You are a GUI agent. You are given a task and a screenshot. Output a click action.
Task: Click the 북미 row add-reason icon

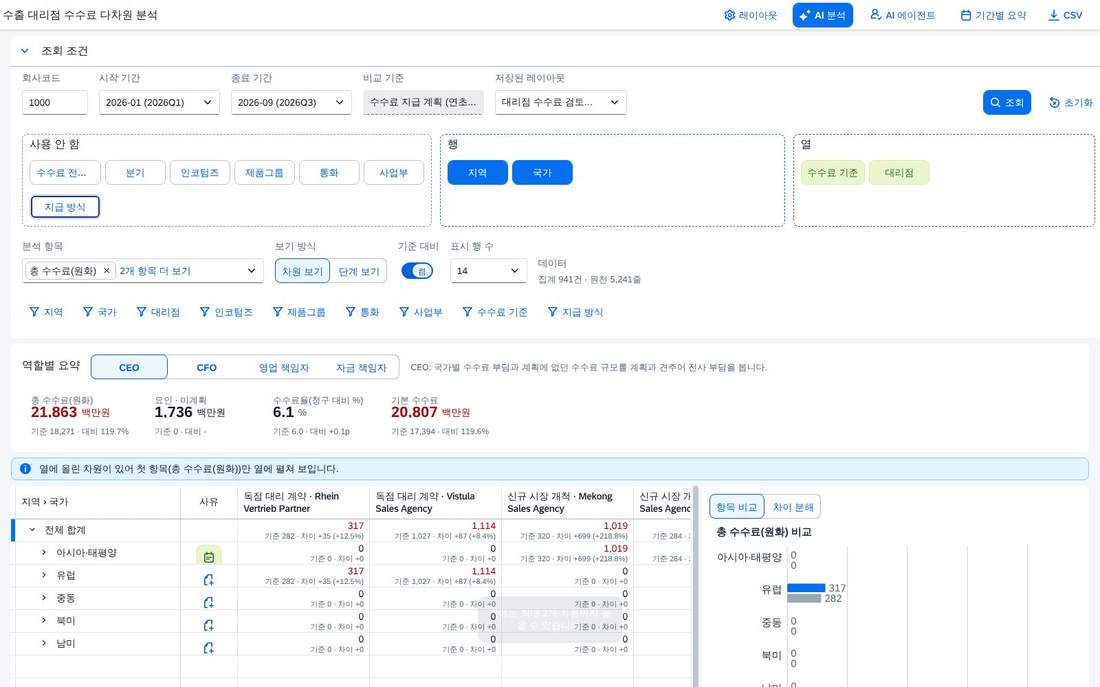click(208, 625)
